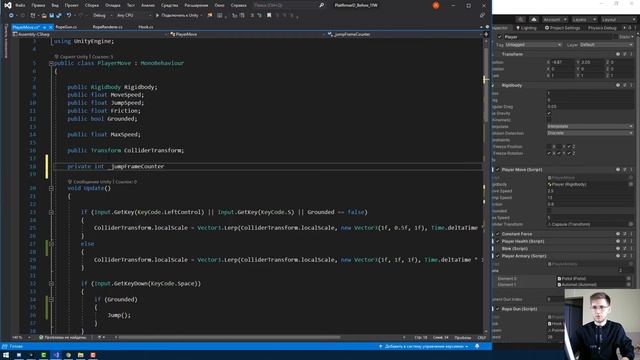This screenshot has width=640, height=360.
Task: Open Player Armory script help icon
Action: click(618, 256)
